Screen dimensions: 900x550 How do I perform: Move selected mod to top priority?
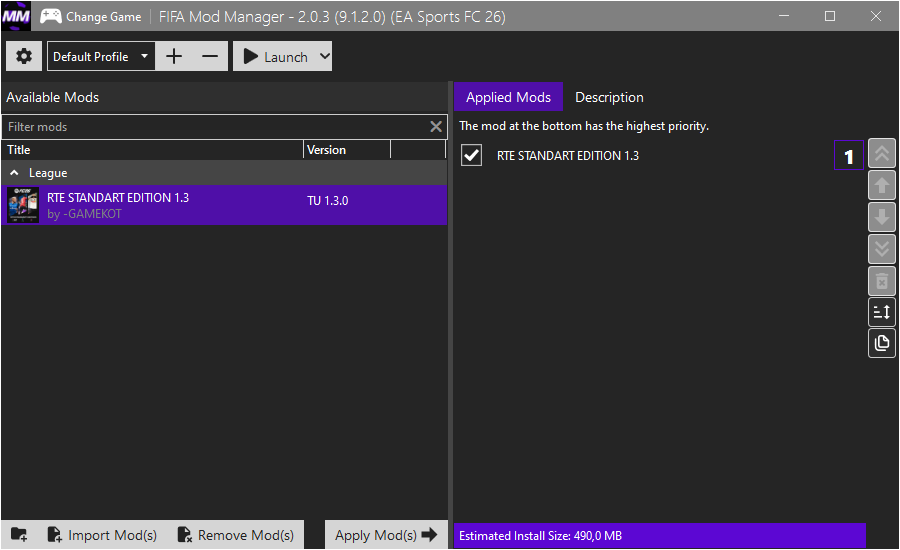click(882, 154)
